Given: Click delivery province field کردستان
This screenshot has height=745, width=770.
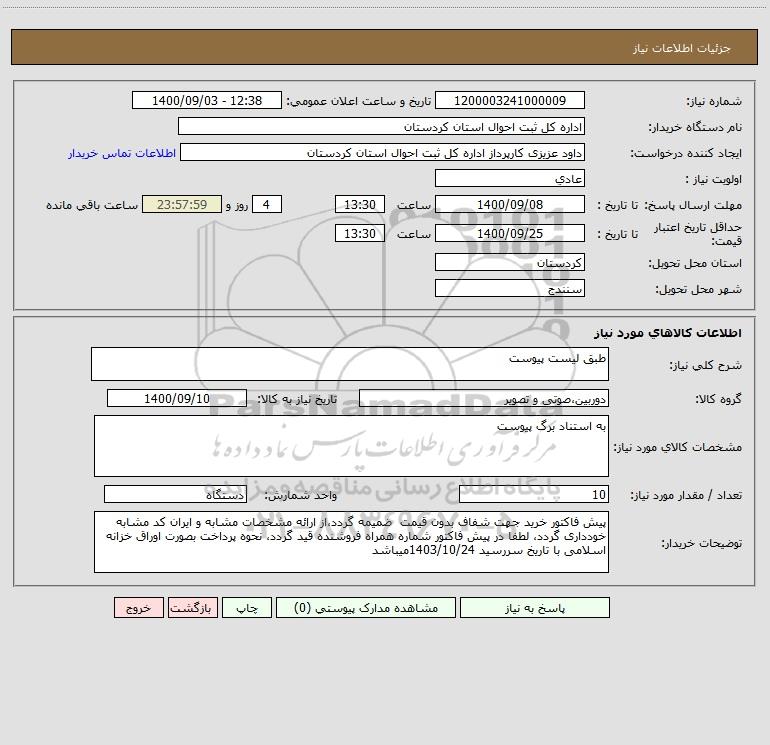Looking at the screenshot, I should [x=510, y=262].
